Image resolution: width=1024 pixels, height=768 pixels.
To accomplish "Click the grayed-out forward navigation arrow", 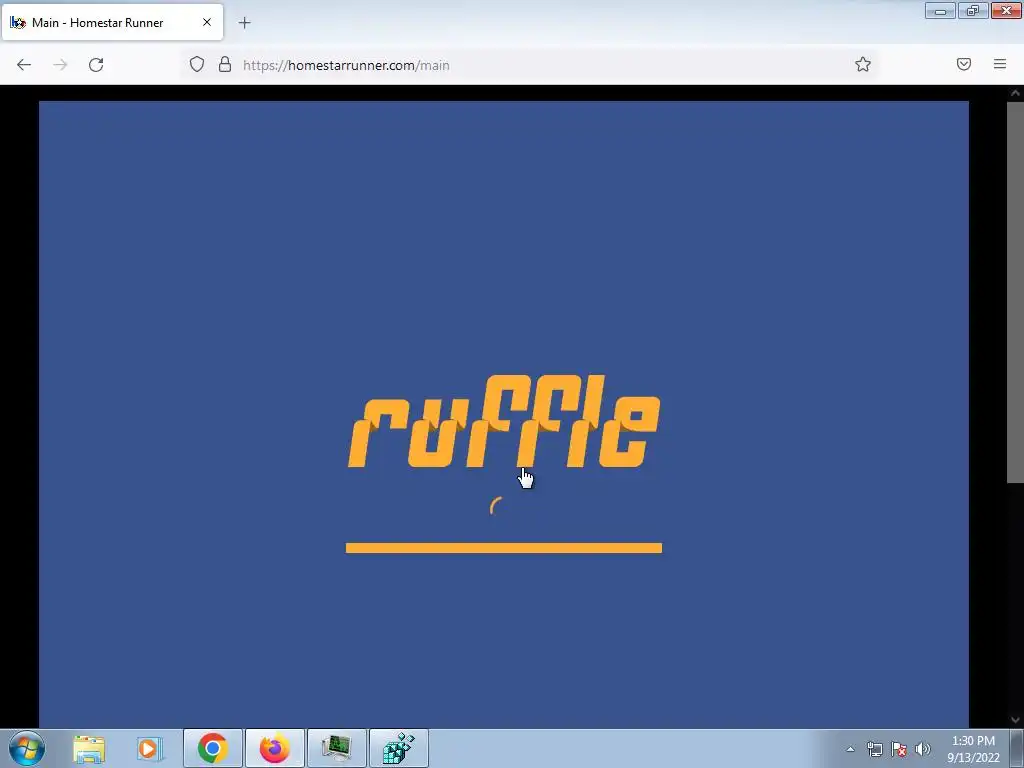I will [x=60, y=65].
